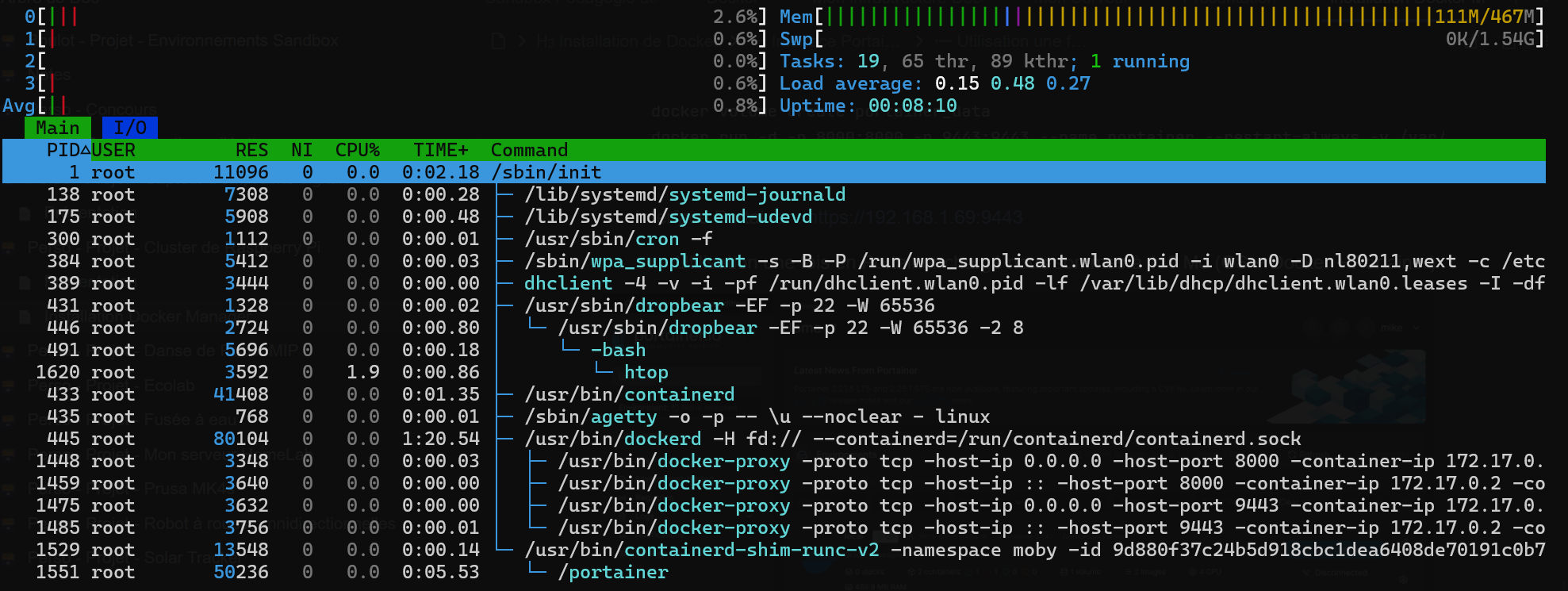Select the agetty process row
The width and height of the screenshot is (1568, 591).
point(774,416)
